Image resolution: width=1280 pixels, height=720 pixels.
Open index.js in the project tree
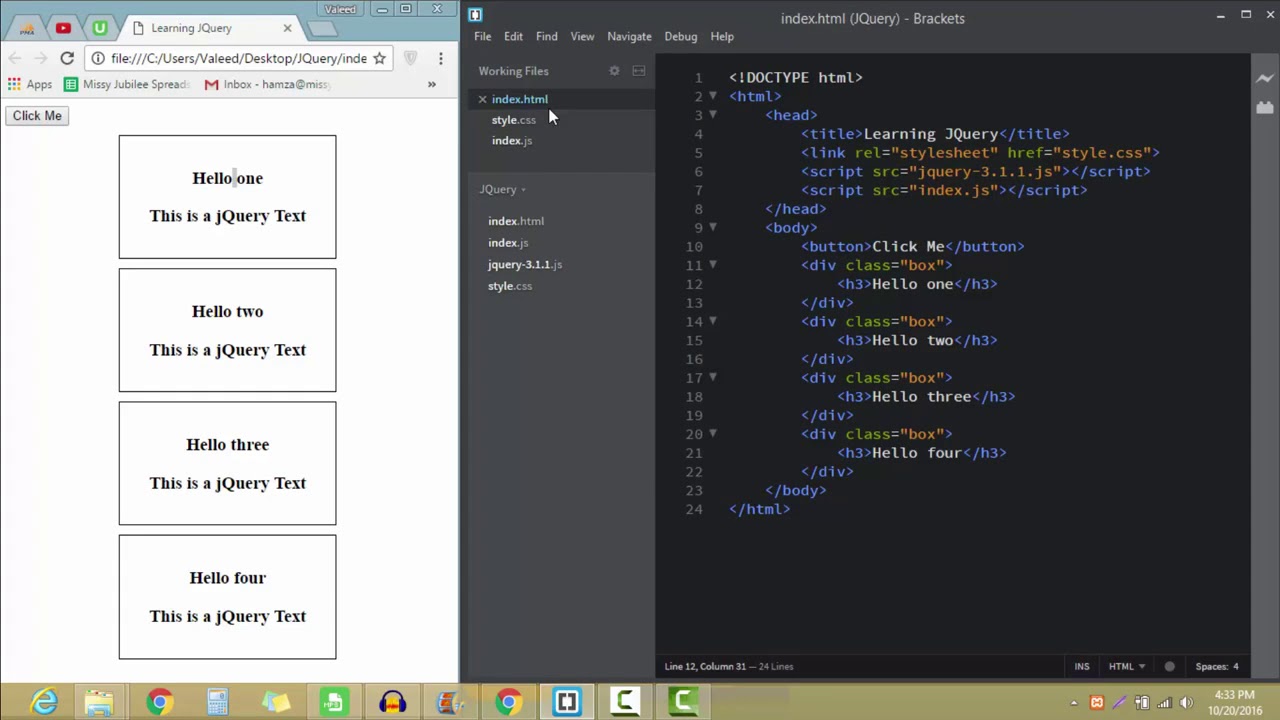point(508,243)
